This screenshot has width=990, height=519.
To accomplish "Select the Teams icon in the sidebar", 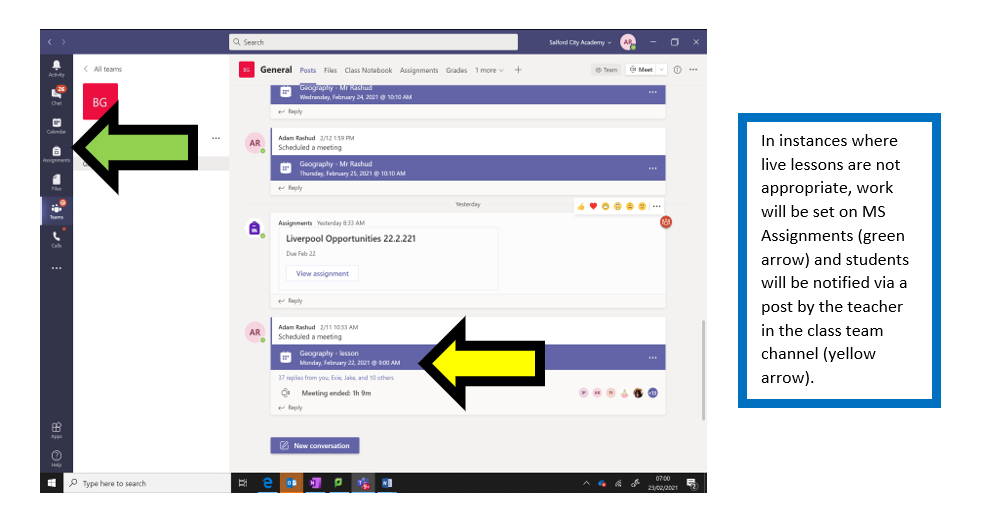I will tap(56, 210).
